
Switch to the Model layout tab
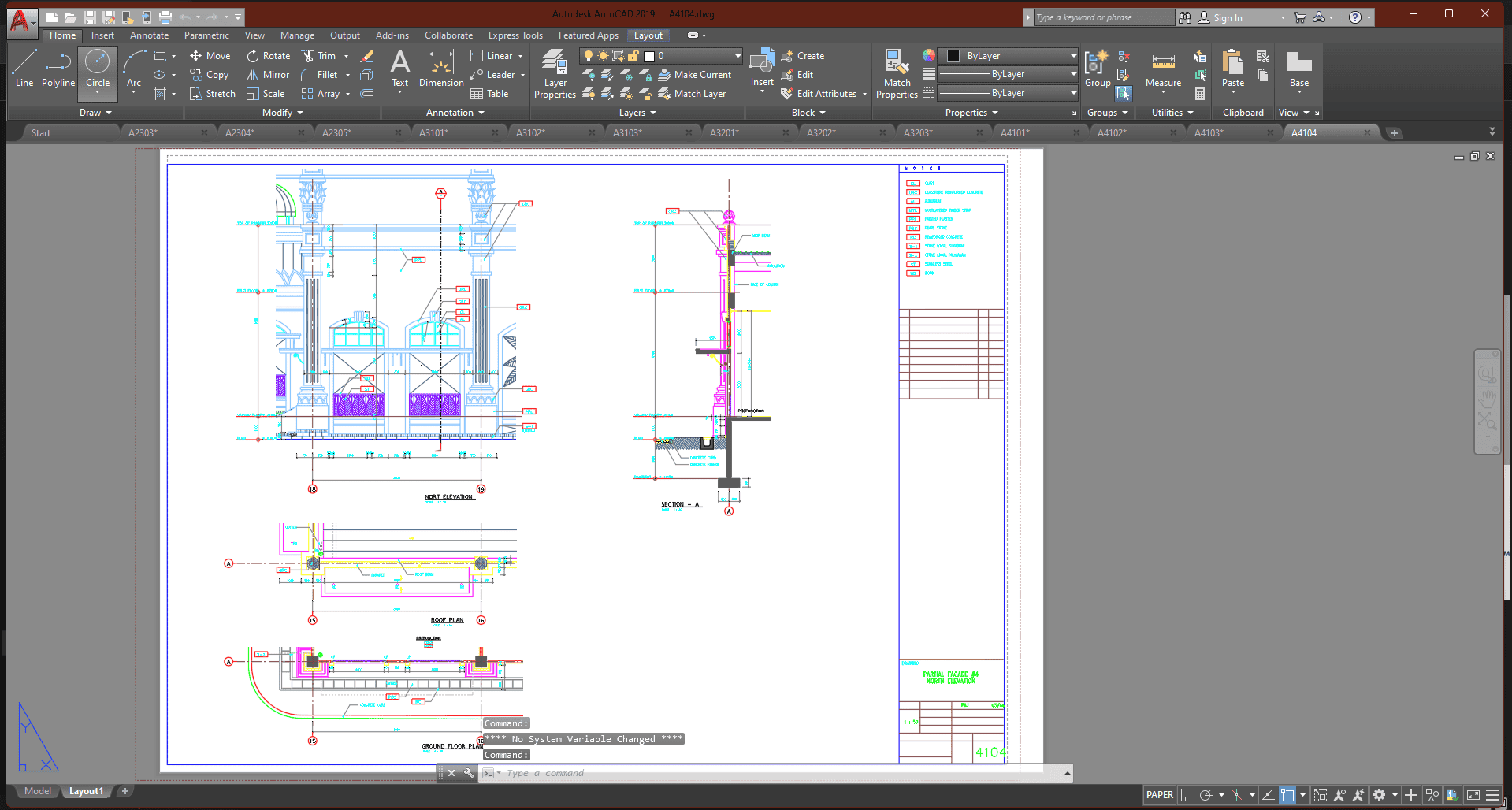[x=37, y=791]
